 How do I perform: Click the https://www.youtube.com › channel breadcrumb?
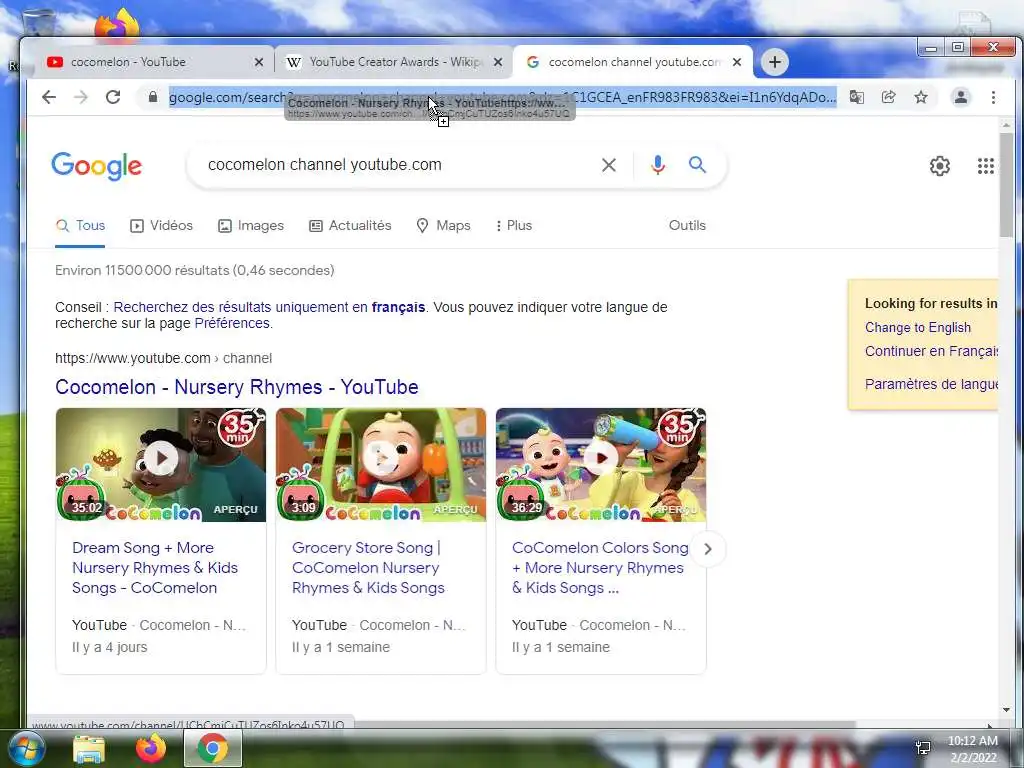coord(163,359)
